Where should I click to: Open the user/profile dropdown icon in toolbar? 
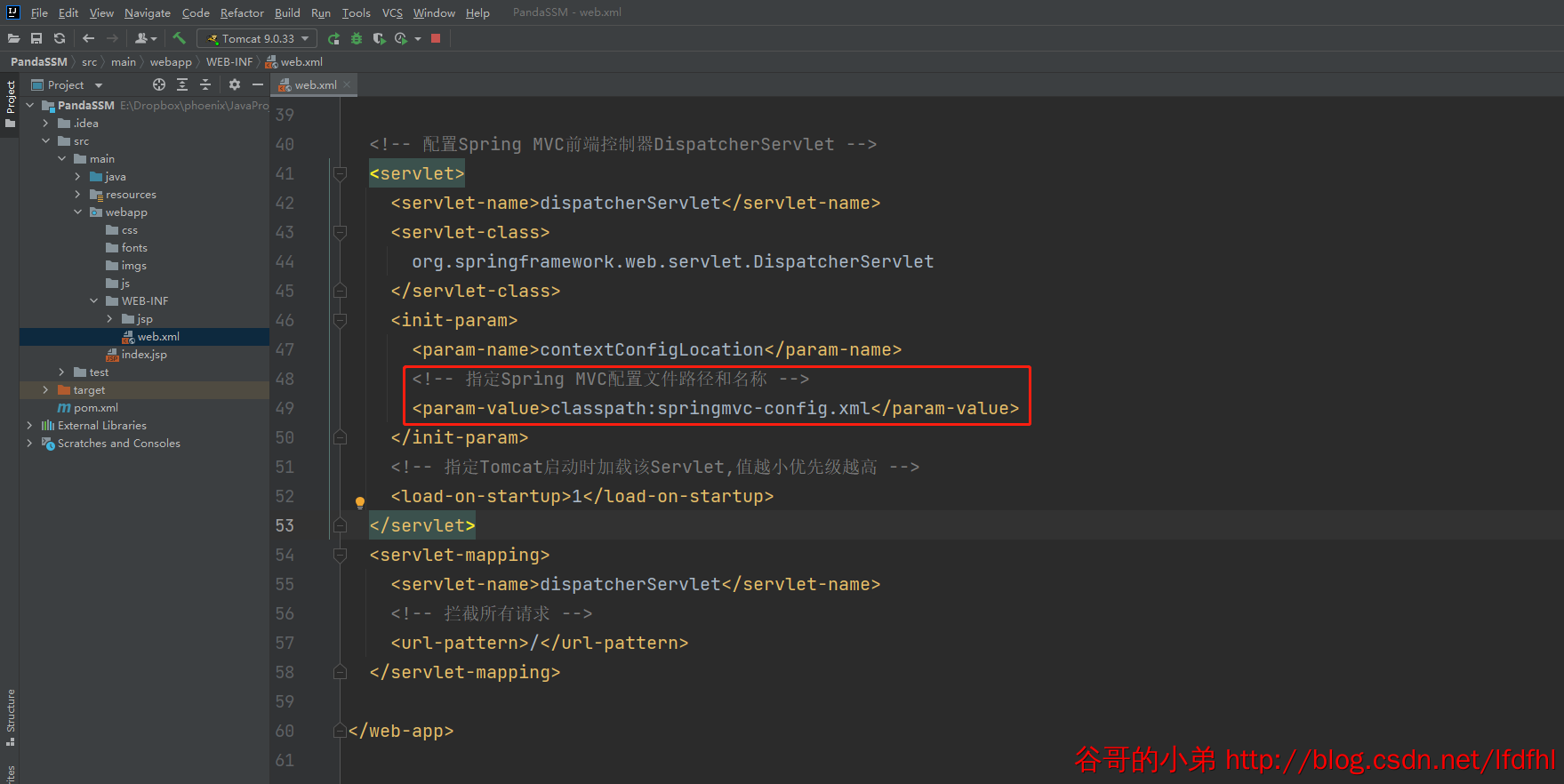point(146,38)
